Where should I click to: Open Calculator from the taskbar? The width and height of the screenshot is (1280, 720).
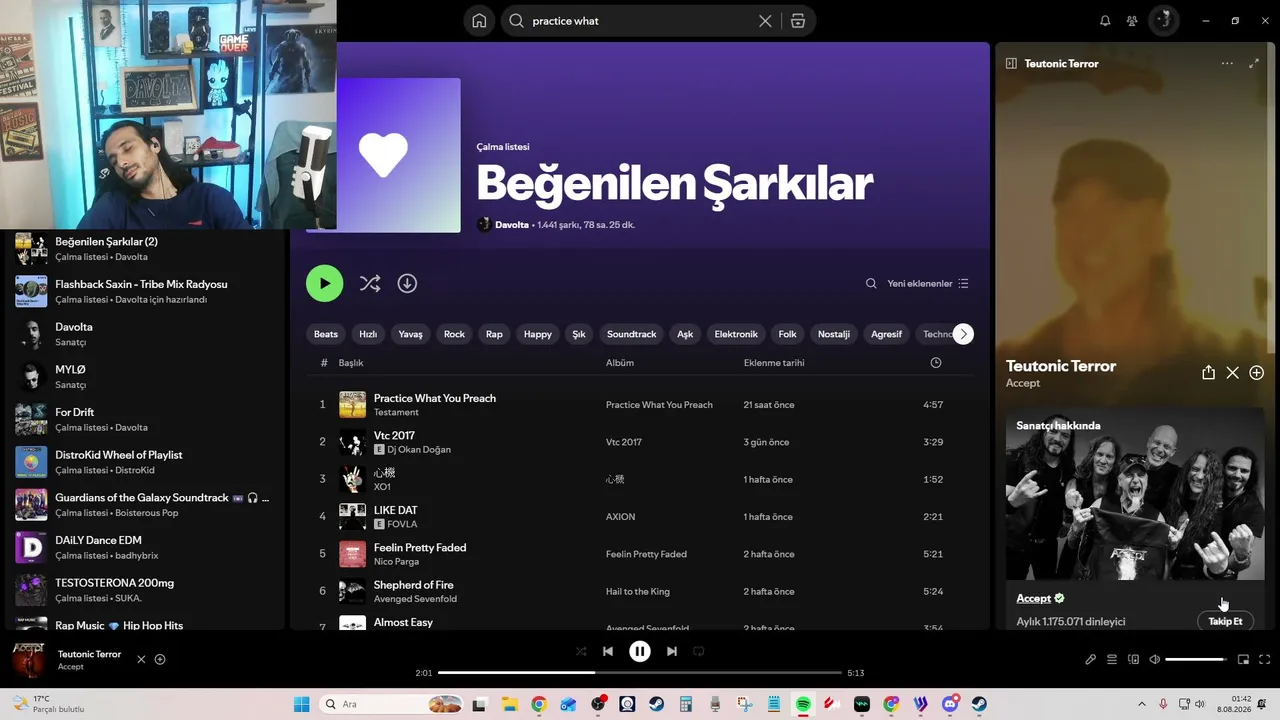(x=686, y=704)
